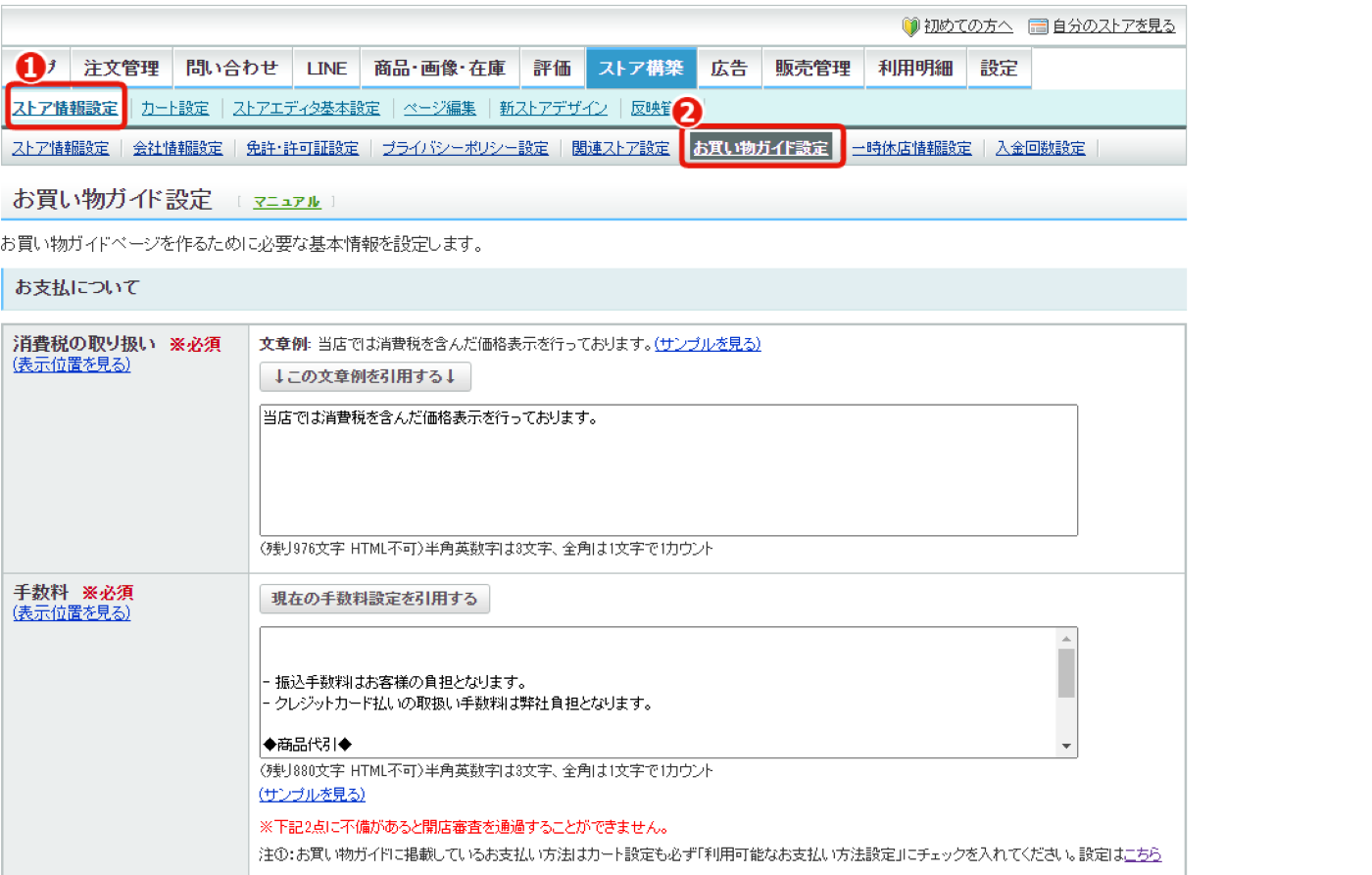
Task: Click the 手数料 textarea scroll down arrow
Action: [x=1066, y=747]
